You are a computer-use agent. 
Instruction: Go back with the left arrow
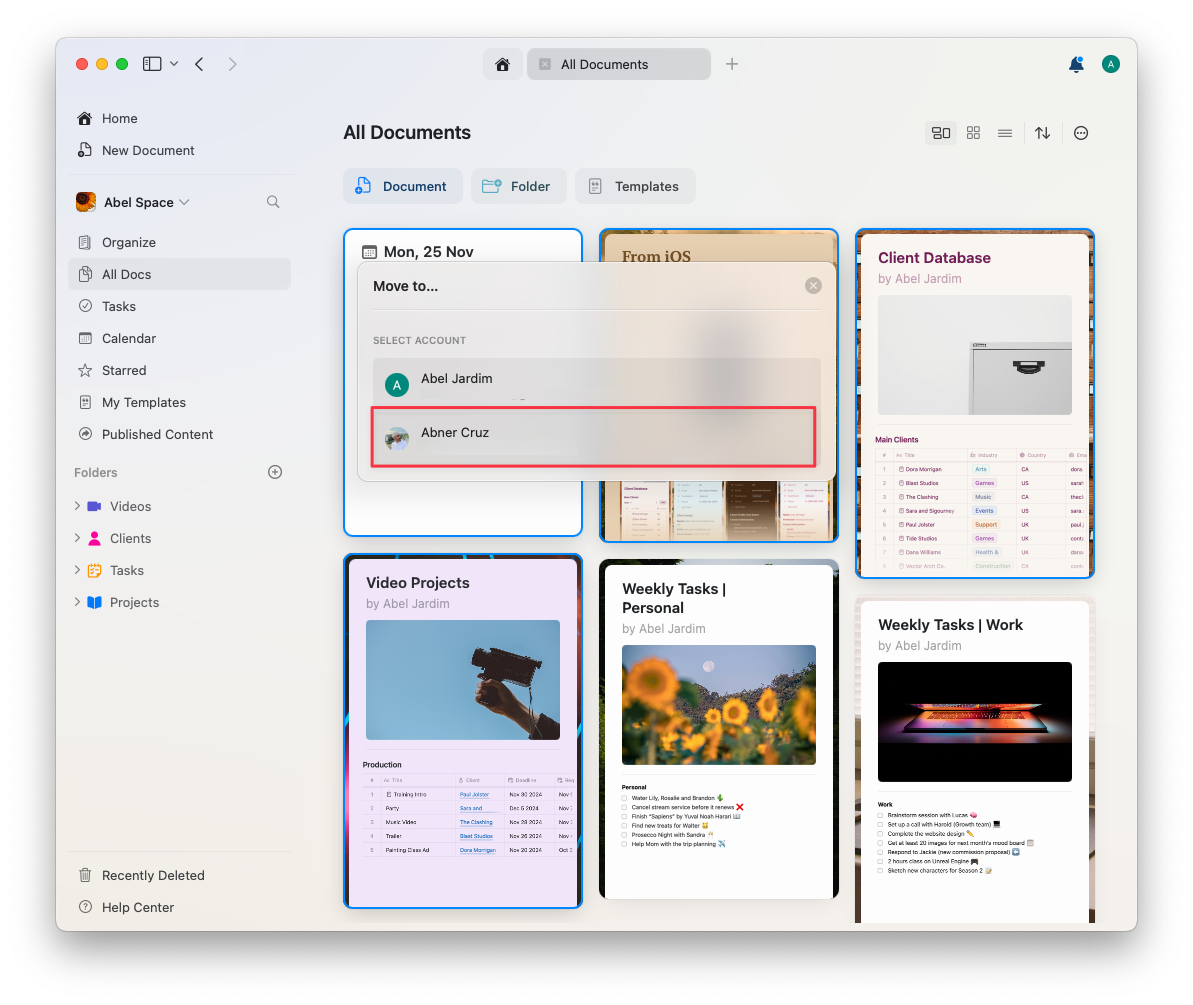coord(199,64)
